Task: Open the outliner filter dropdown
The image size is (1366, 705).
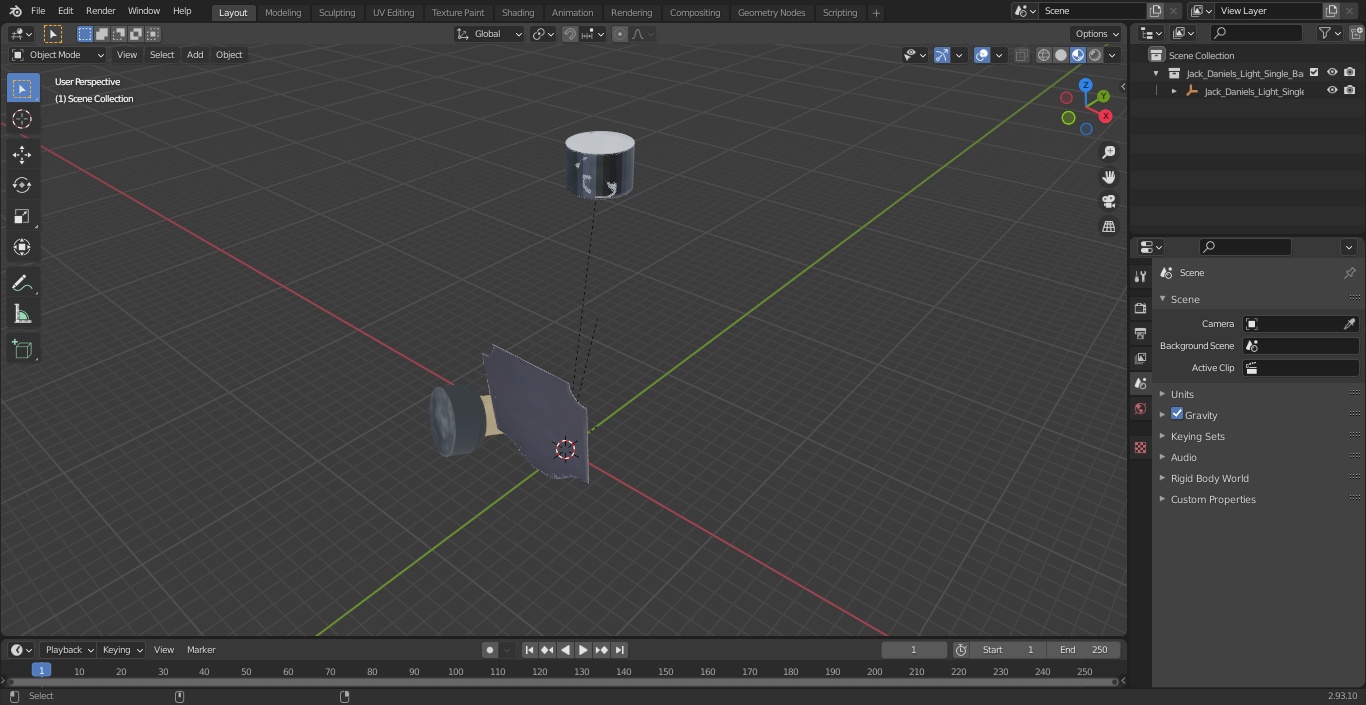Action: pyautogui.click(x=1329, y=33)
